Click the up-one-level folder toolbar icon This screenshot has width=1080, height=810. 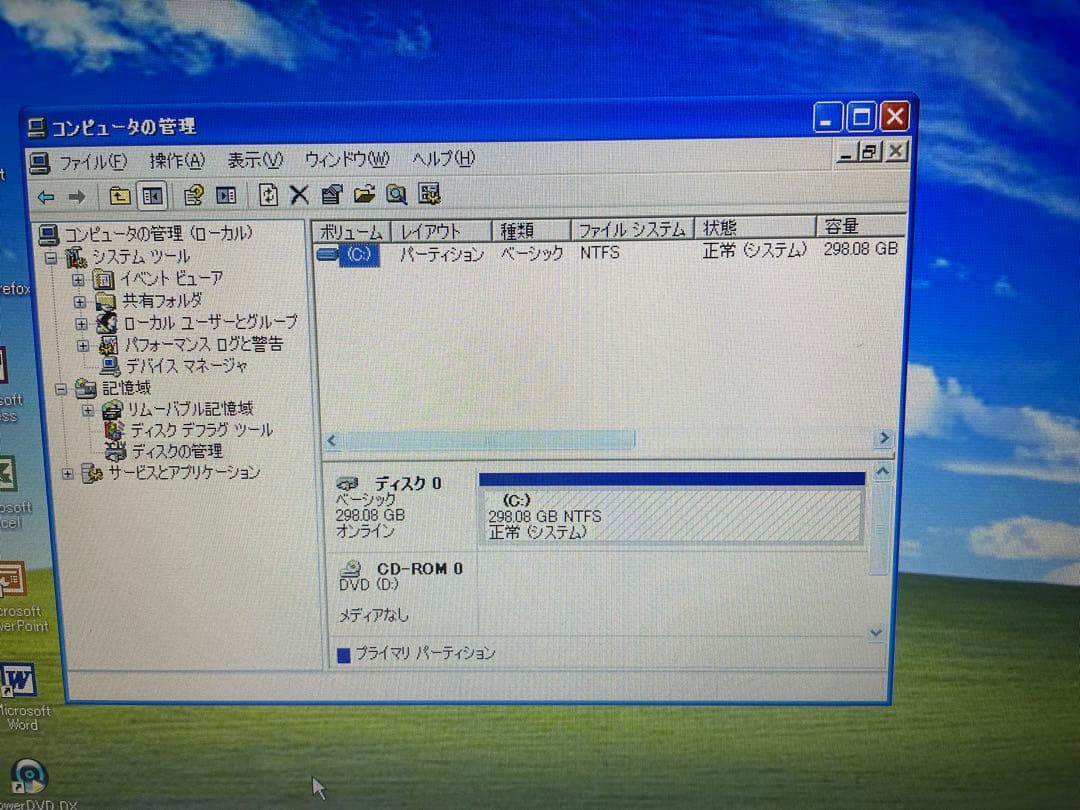[x=118, y=194]
